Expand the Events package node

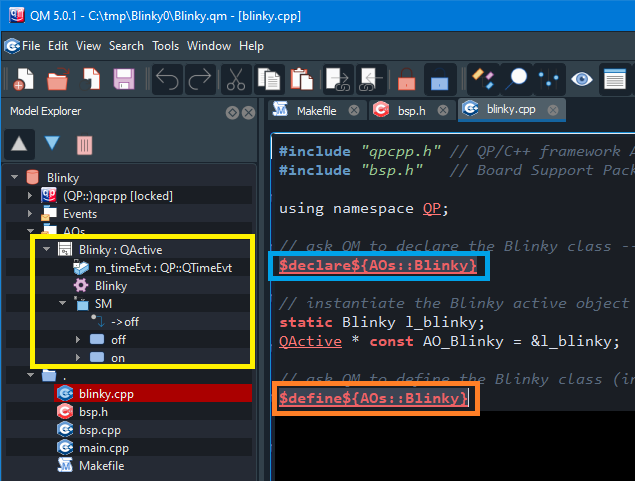pyautogui.click(x=31, y=213)
